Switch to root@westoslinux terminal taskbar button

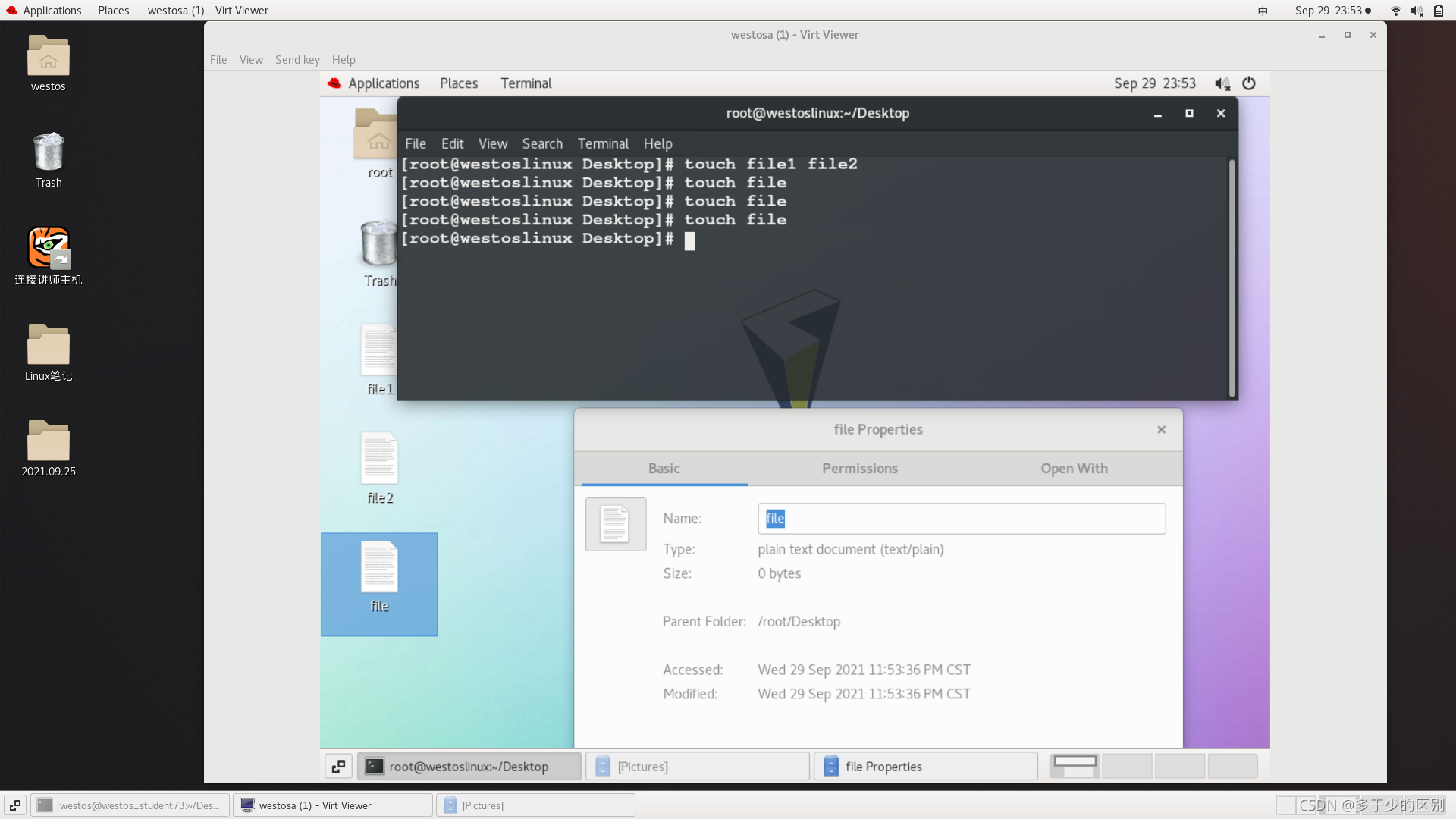[469, 766]
